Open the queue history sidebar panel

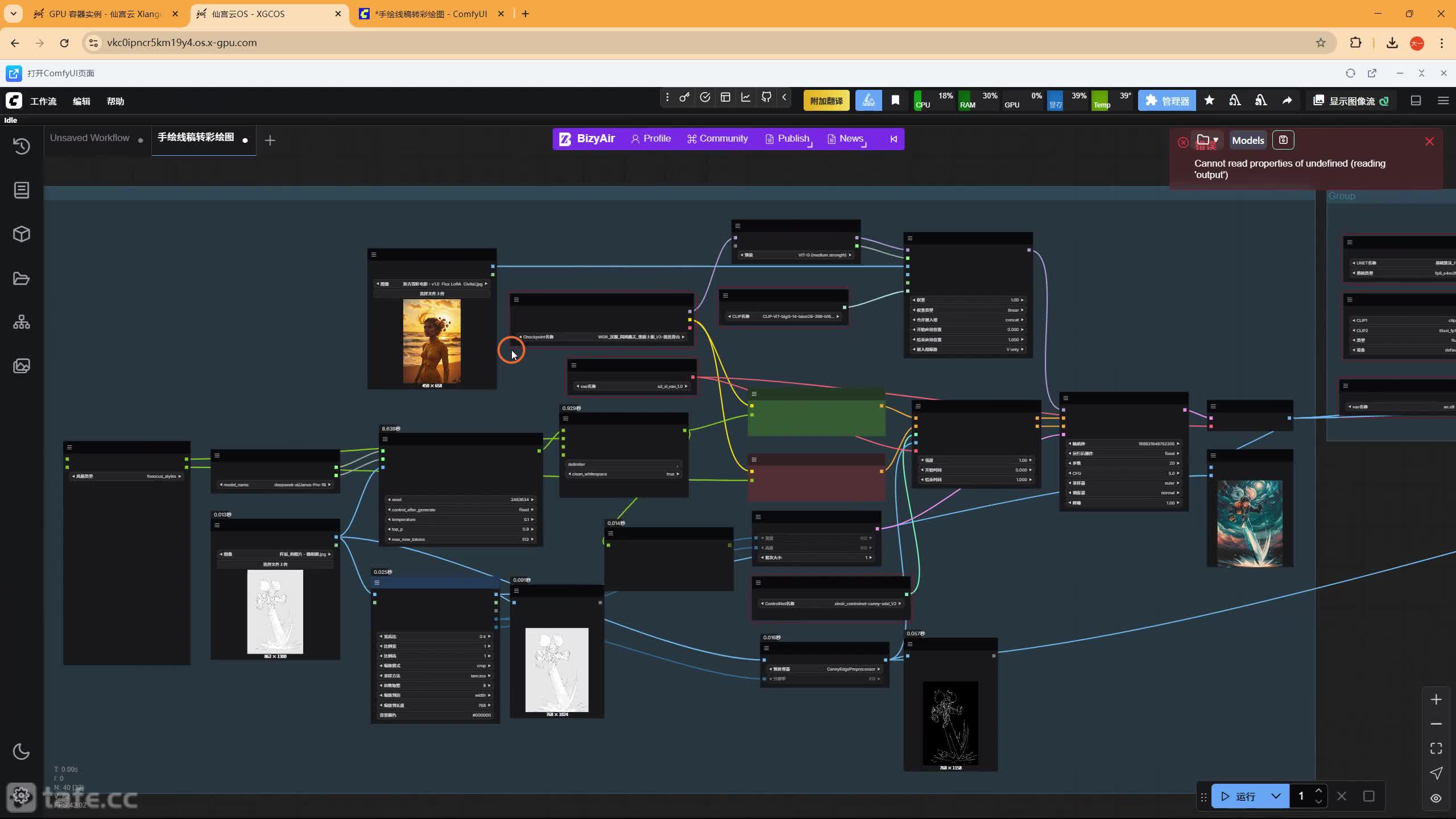(22, 146)
